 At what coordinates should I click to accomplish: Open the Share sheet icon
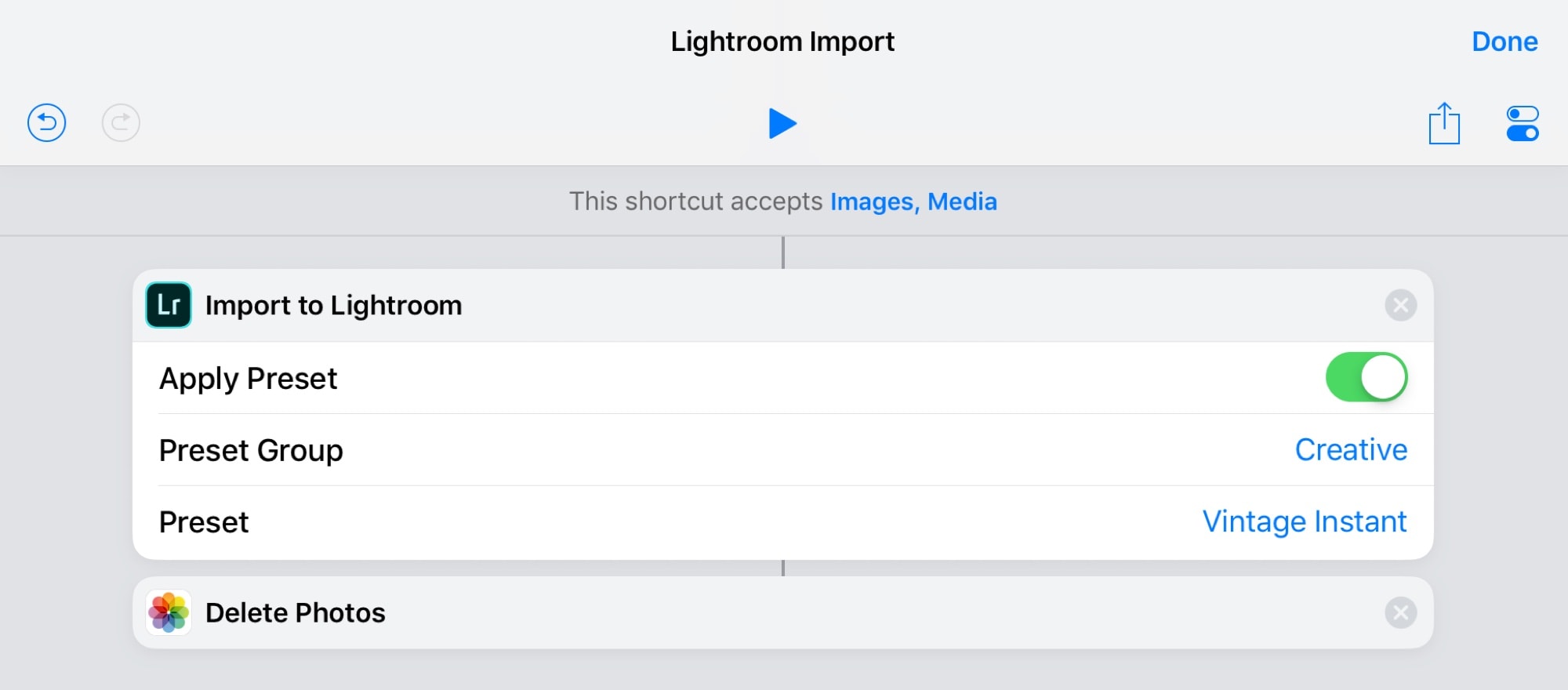(x=1445, y=122)
